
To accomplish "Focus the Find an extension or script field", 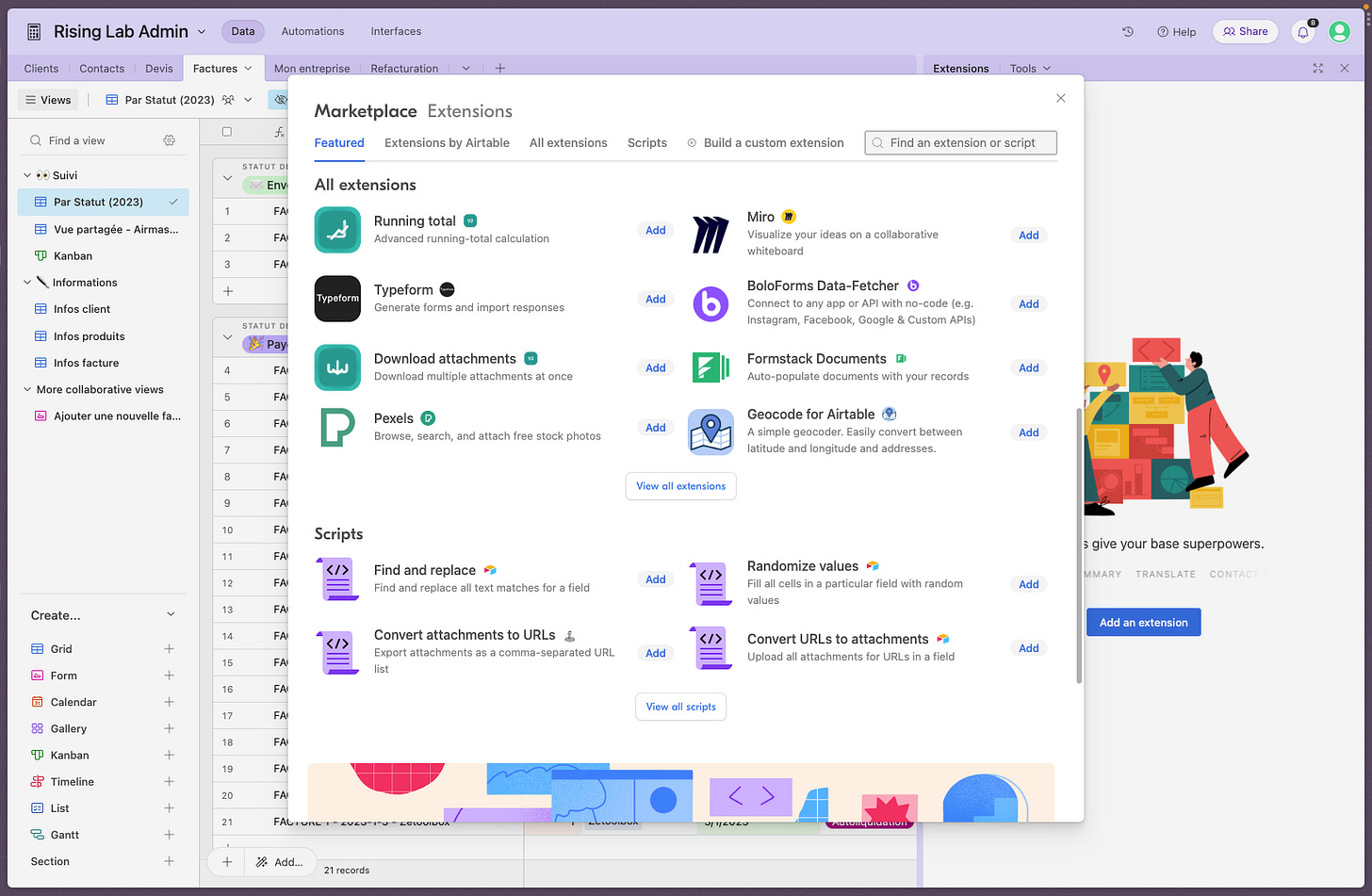I will tap(960, 142).
